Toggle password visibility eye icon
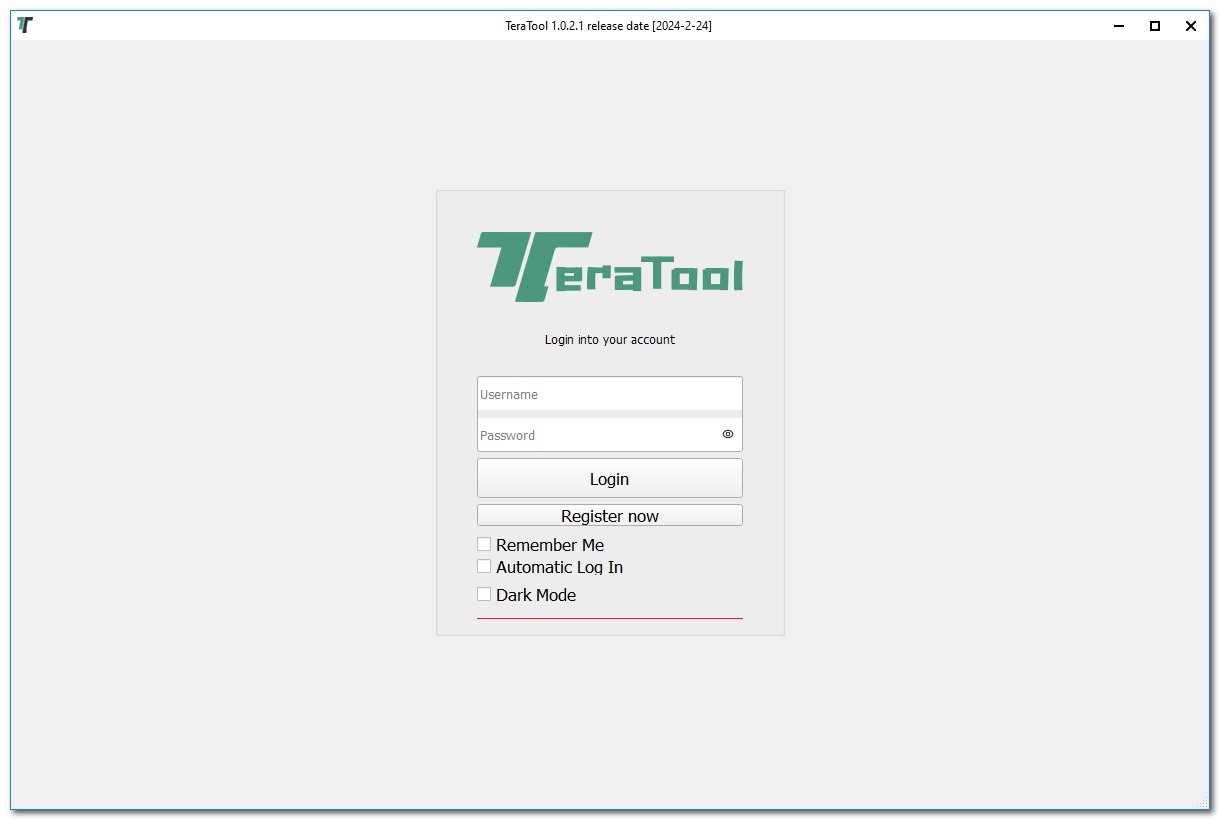The width and height of the screenshot is (1221, 821). click(728, 434)
